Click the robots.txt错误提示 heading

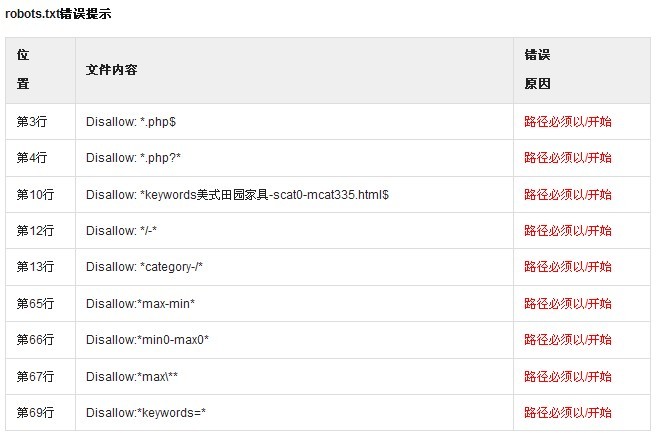58,14
